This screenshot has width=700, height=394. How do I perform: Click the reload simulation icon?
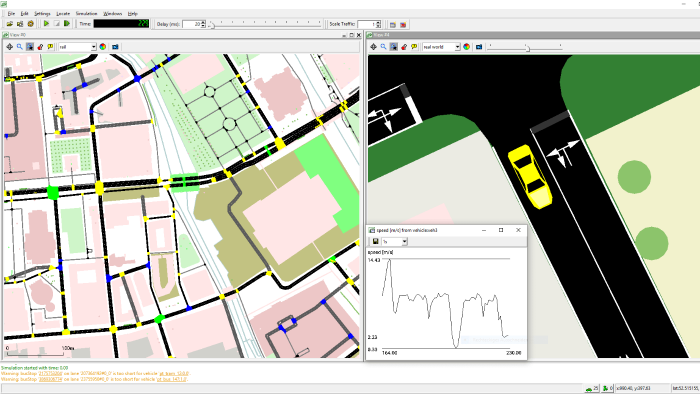(x=30, y=24)
